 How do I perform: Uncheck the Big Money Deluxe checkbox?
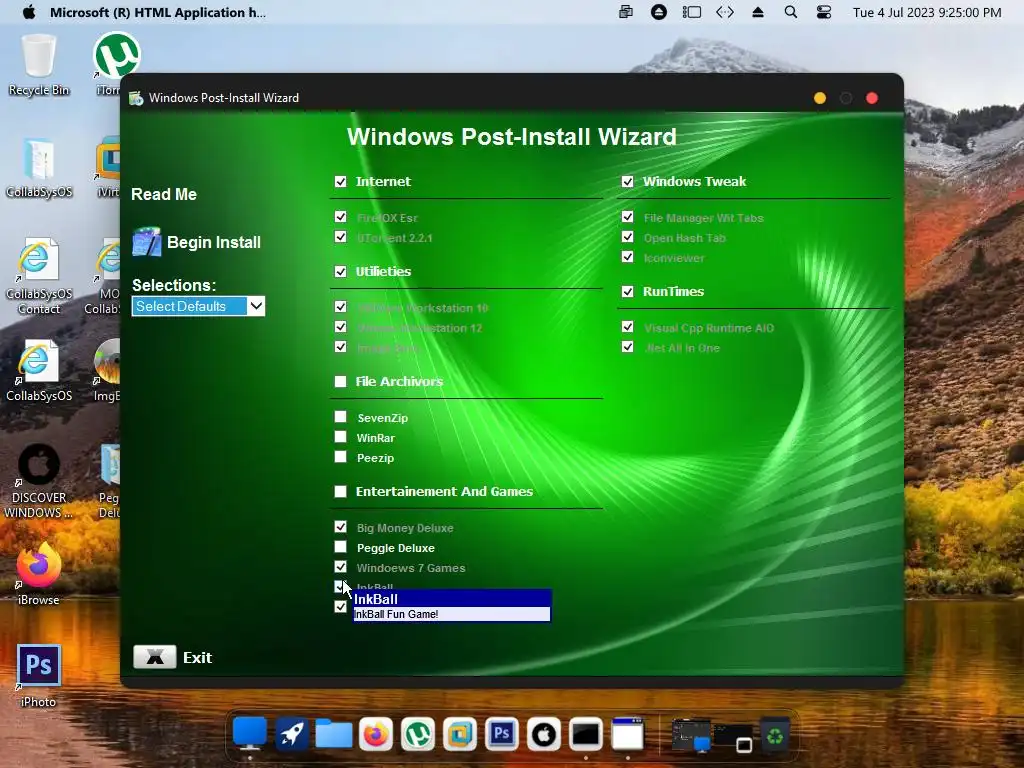tap(340, 526)
